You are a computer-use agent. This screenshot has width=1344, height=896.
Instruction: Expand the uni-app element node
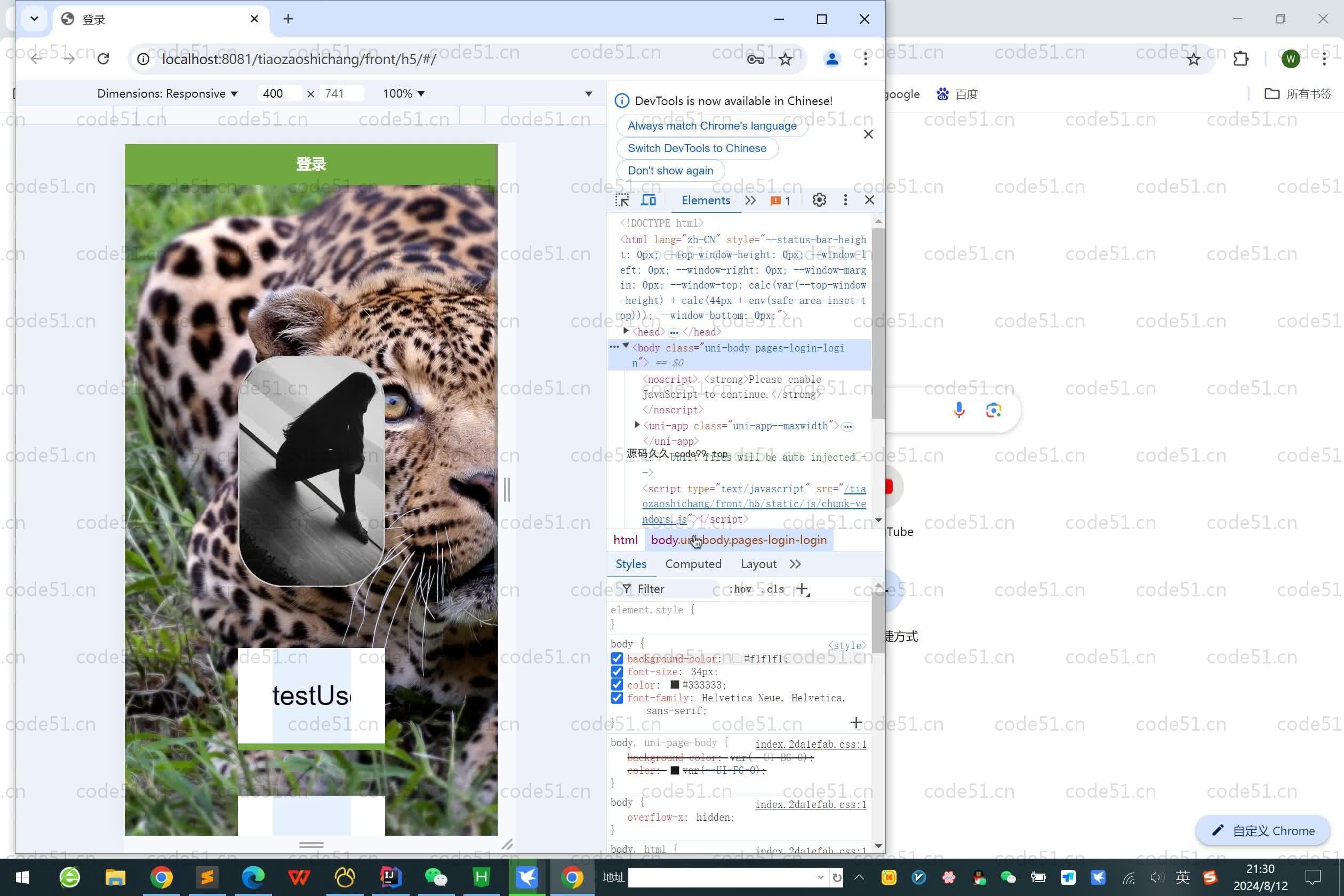(637, 425)
